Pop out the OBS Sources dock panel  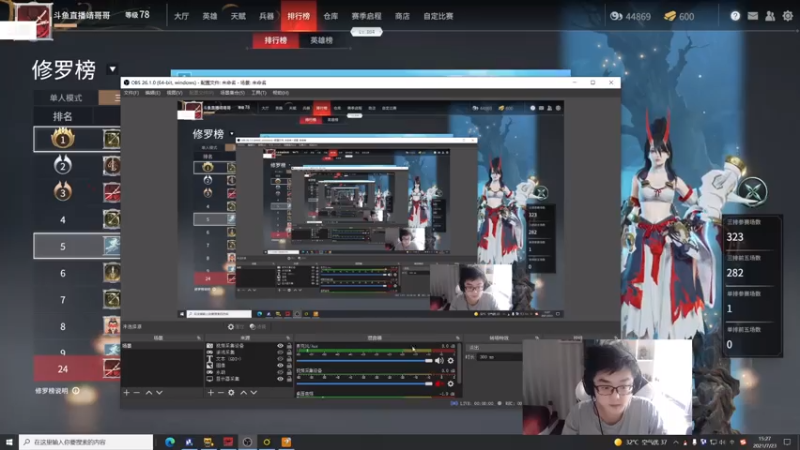point(288,338)
